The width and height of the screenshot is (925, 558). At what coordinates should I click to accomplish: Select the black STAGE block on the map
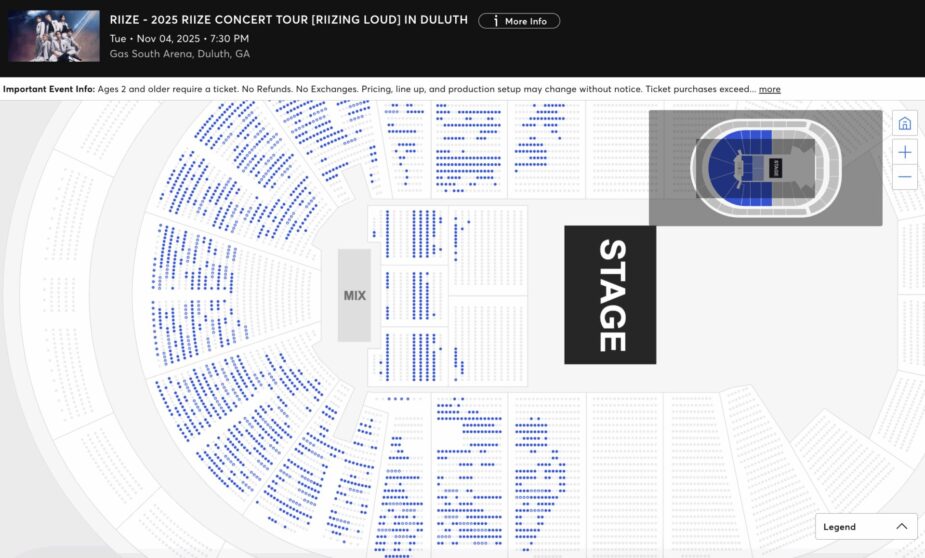610,295
